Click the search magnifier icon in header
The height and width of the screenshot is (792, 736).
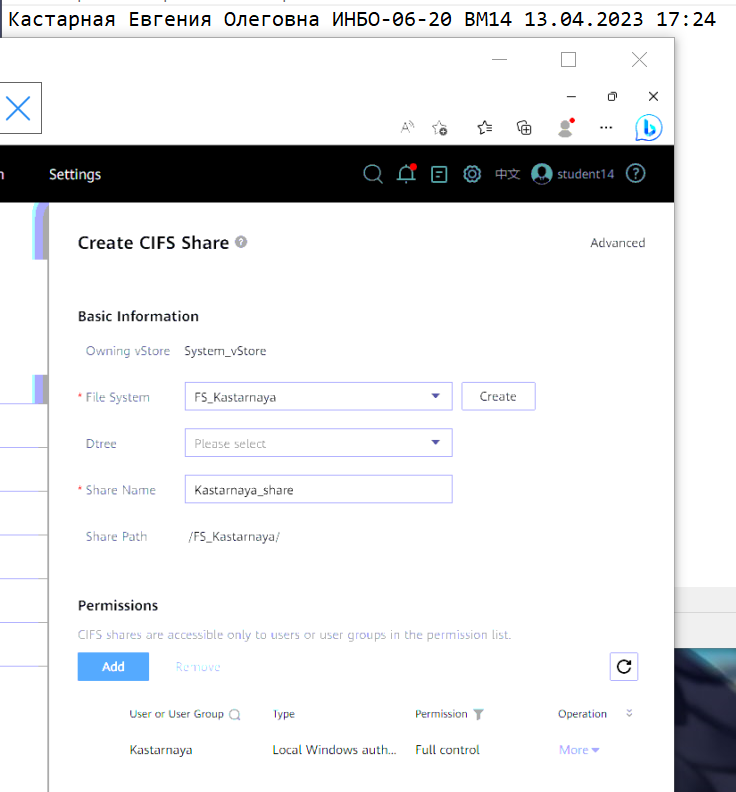point(373,174)
